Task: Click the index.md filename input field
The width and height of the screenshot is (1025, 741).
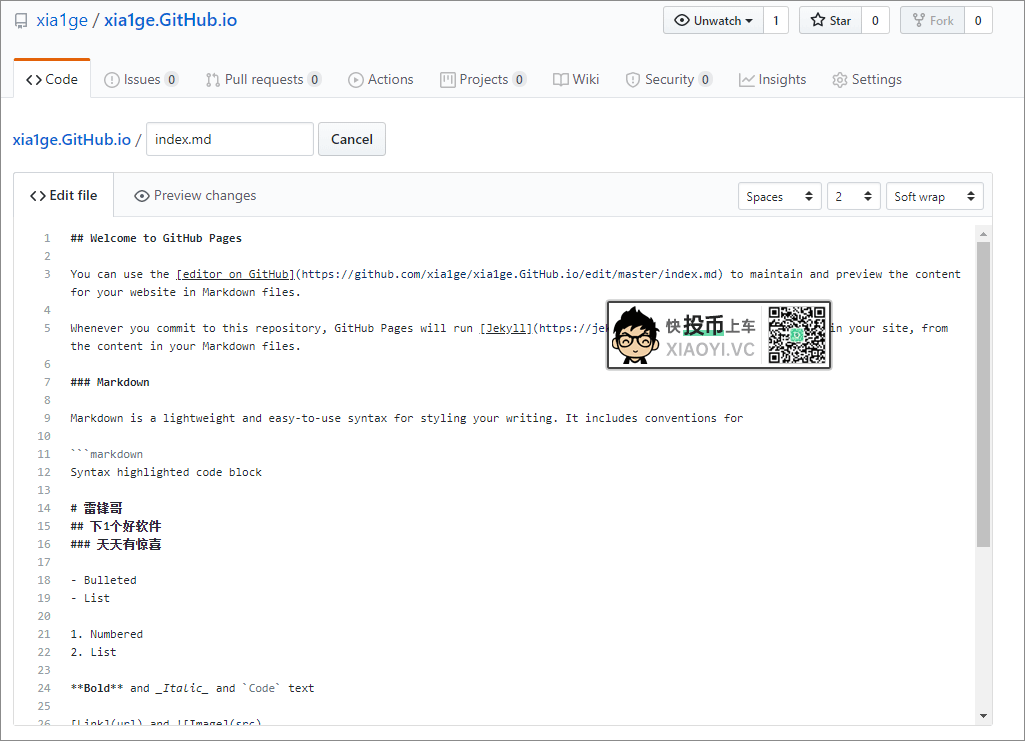Action: pos(229,139)
